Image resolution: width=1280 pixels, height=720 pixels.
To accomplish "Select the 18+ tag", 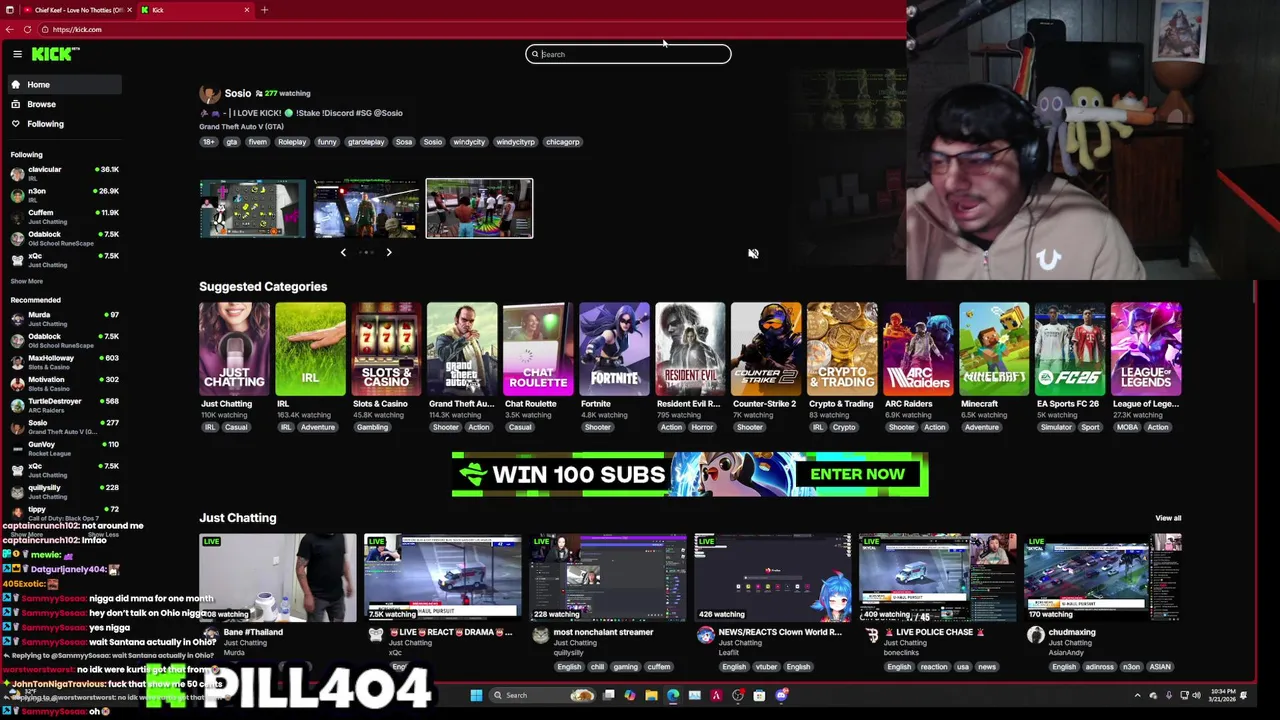I will click(208, 142).
